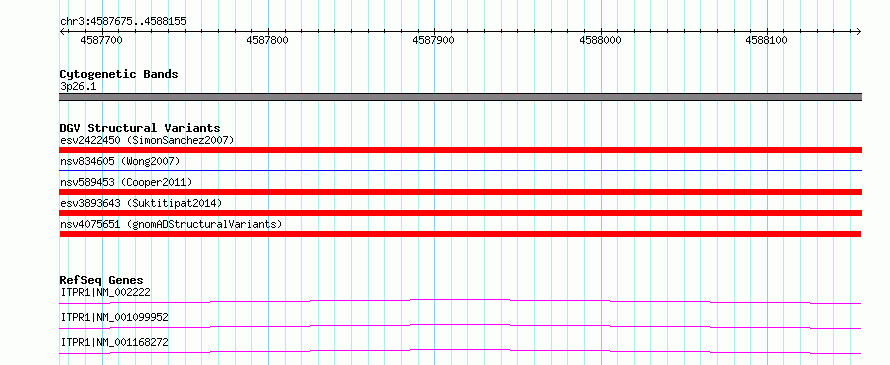The image size is (890, 365).
Task: Click the chr3:4587675..4588155 region label
Action: [123, 22]
